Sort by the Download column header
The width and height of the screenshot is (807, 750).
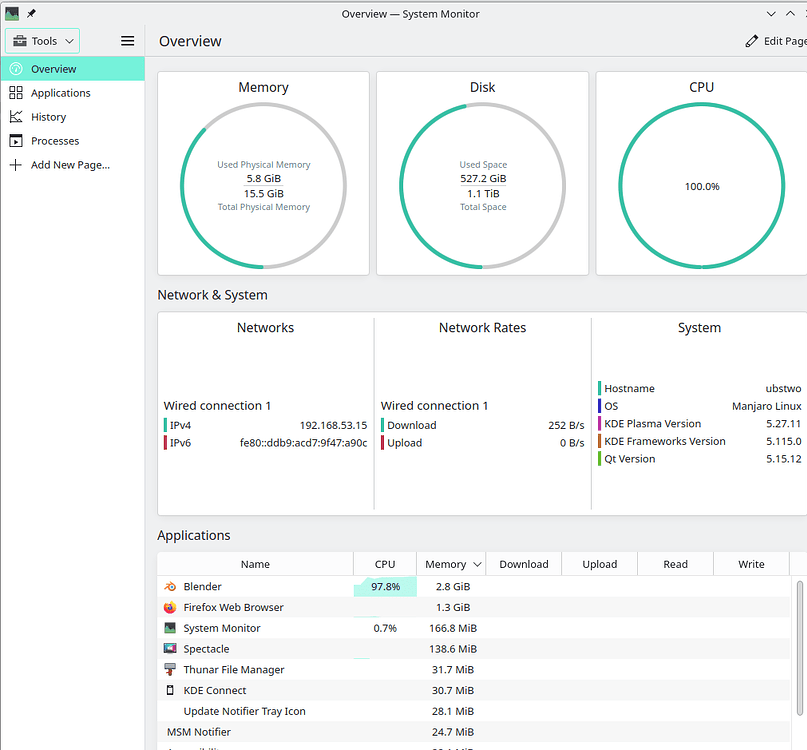click(523, 564)
